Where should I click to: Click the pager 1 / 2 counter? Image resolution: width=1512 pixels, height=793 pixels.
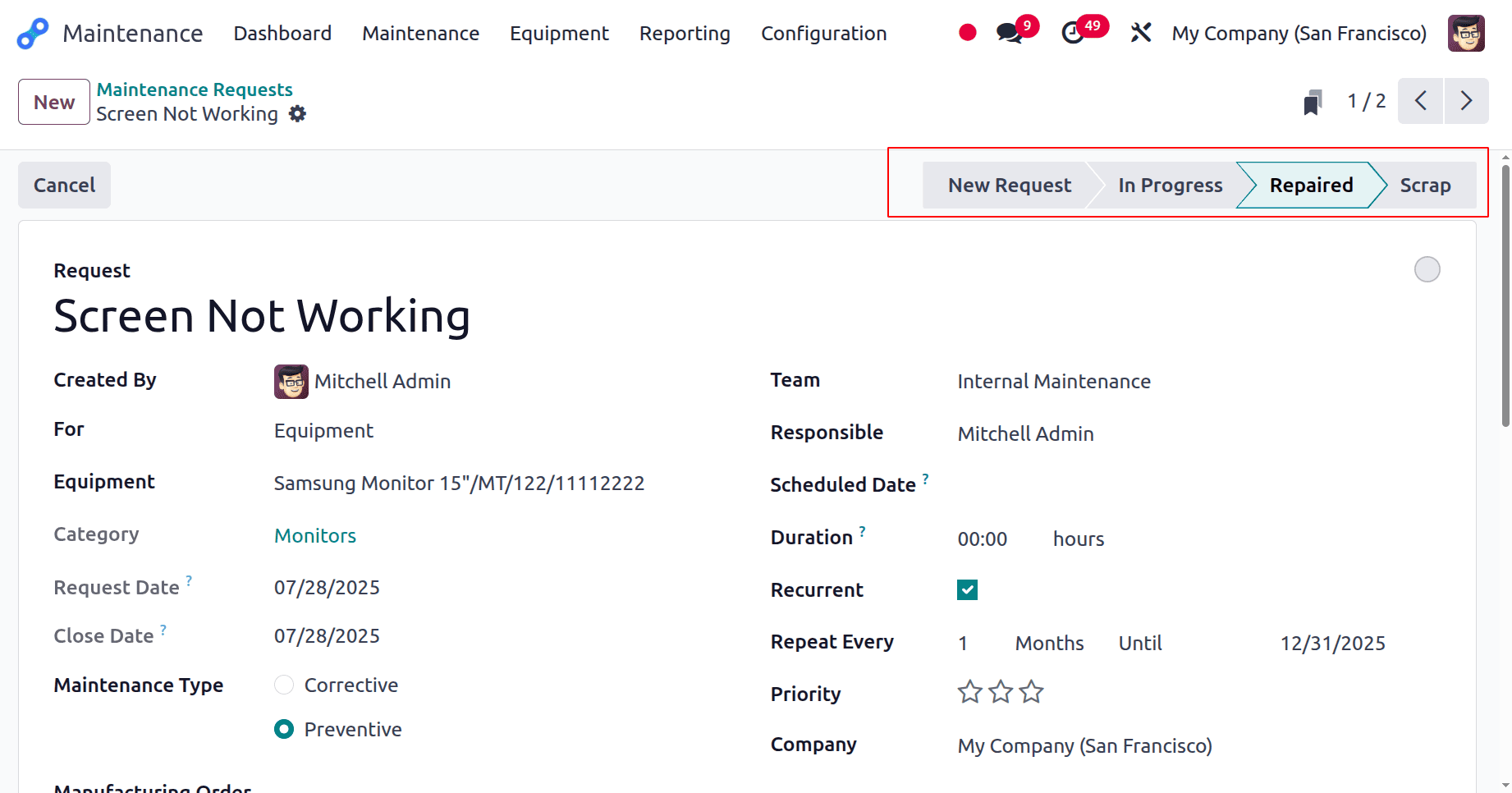1366,101
